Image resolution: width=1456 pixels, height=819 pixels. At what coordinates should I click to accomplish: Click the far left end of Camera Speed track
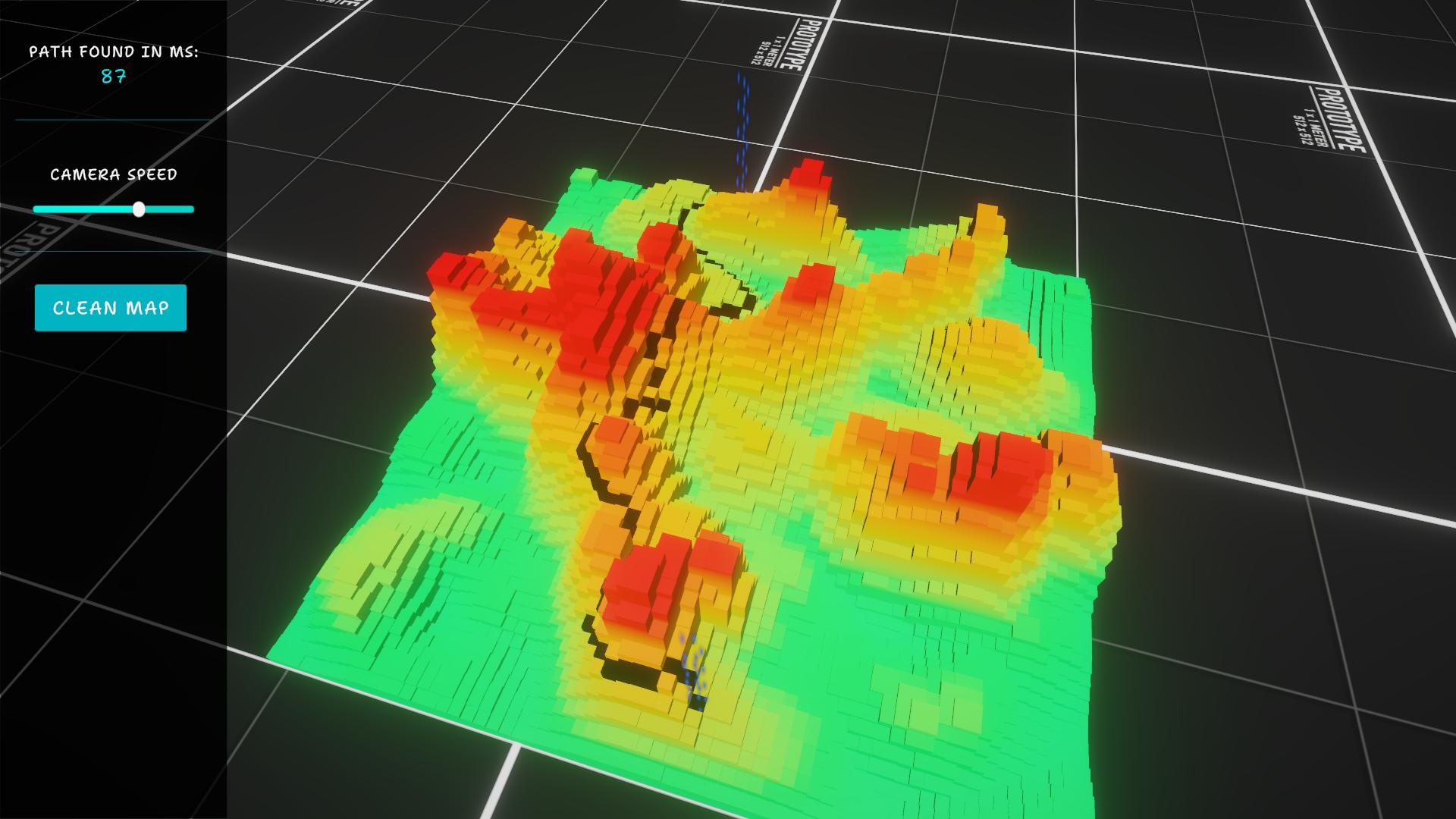point(36,209)
